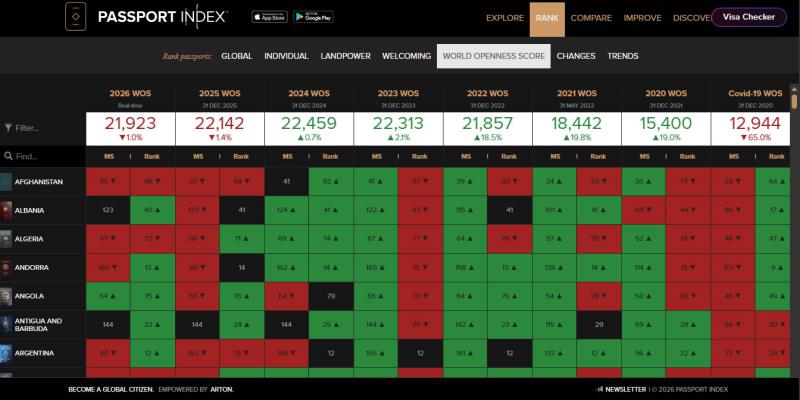Image resolution: width=800 pixels, height=400 pixels.
Task: Switch to the CHANGES ranking tab
Action: pos(576,56)
